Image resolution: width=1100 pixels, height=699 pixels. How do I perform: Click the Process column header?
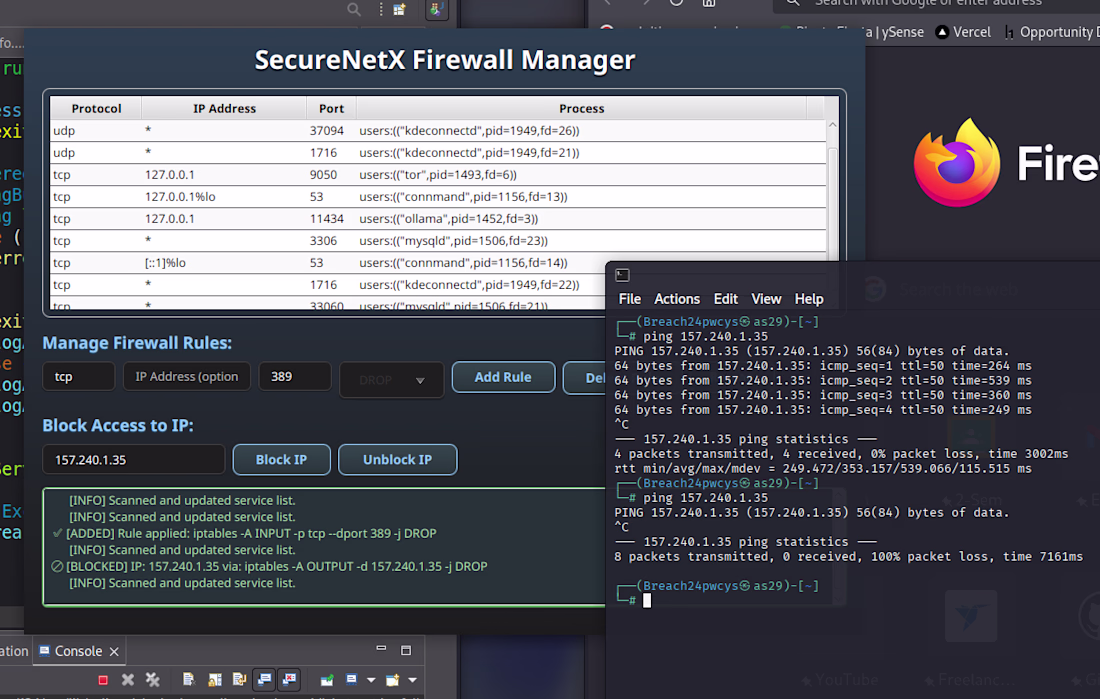[x=581, y=109]
